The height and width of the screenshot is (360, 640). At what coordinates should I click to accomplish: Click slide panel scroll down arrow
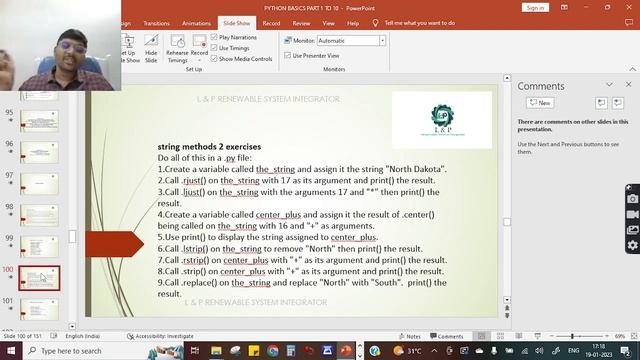tap(72, 327)
